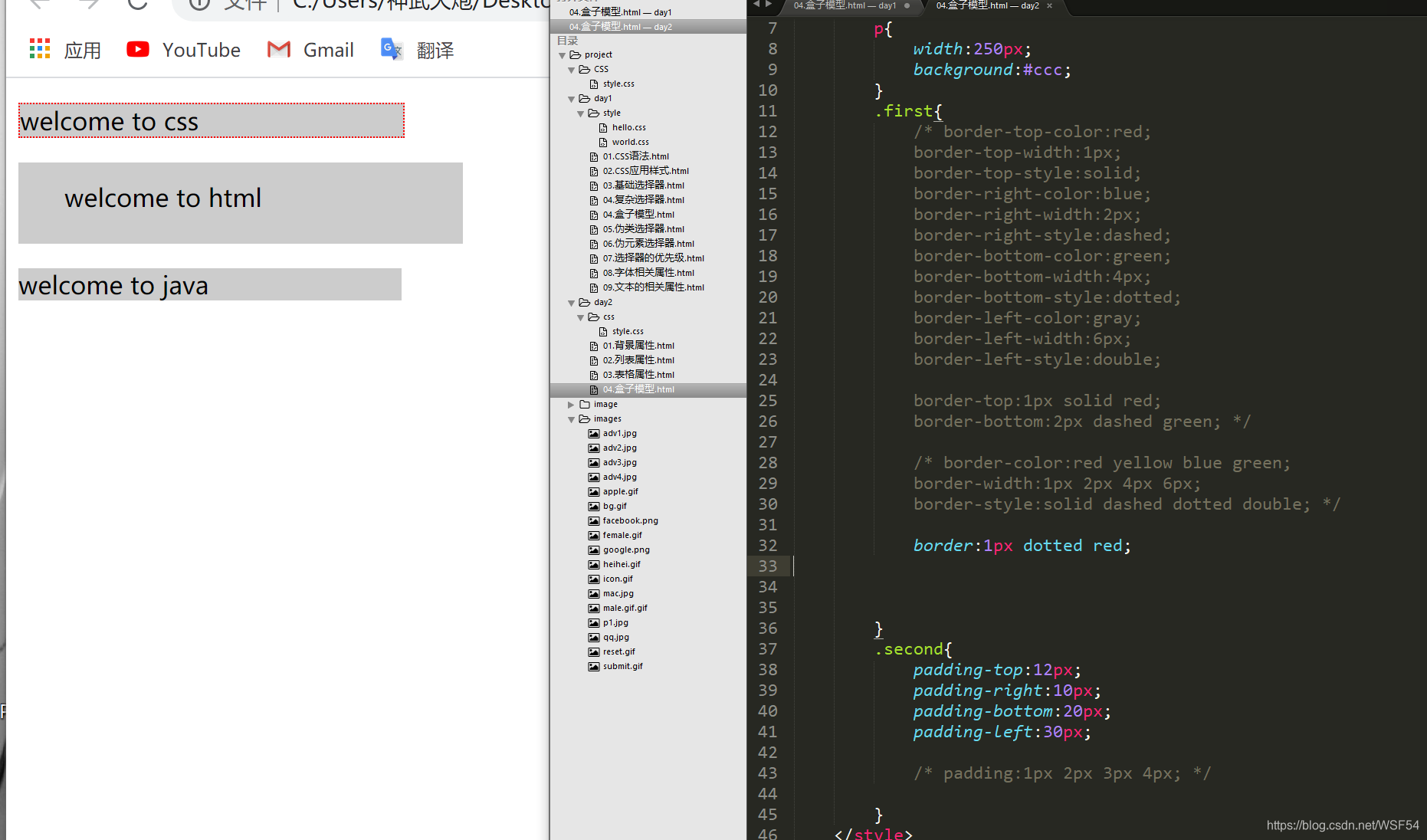The image size is (1427, 840).
Task: Collapse the CSS folder under project
Action: [572, 70]
